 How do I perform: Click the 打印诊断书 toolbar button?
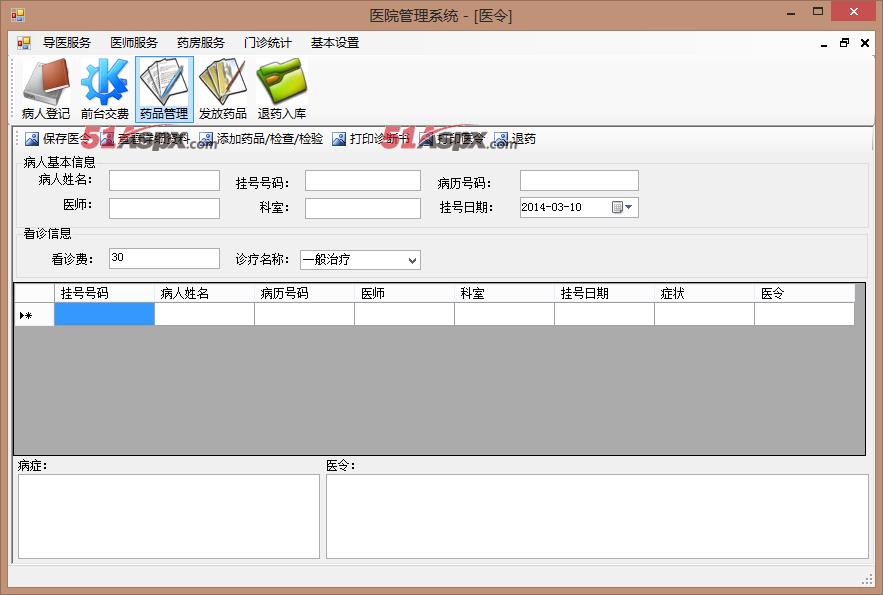(371, 138)
